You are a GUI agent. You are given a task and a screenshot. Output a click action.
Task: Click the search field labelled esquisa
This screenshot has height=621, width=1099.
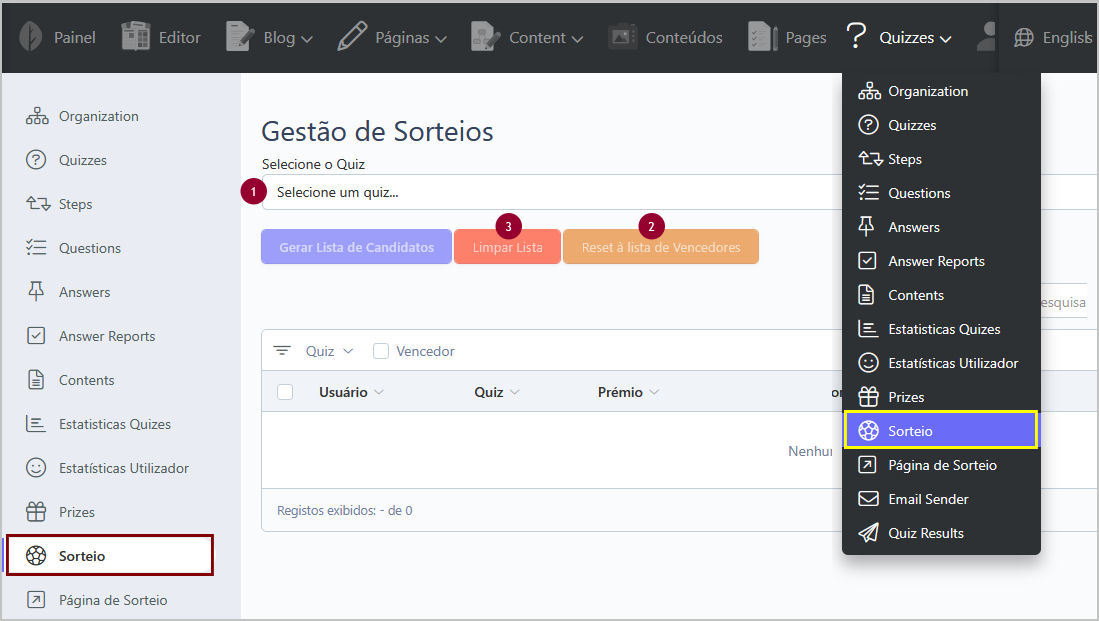pyautogui.click(x=1063, y=302)
